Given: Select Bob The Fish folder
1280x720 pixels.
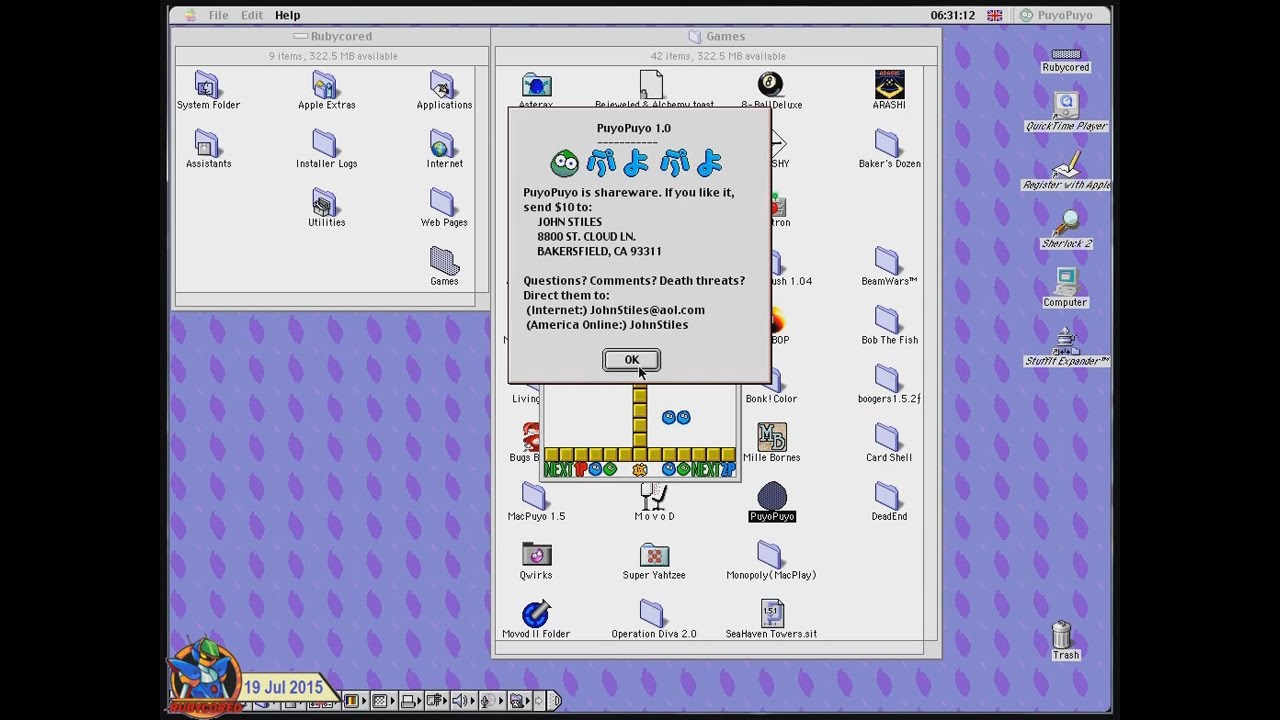Looking at the screenshot, I should coord(889,327).
